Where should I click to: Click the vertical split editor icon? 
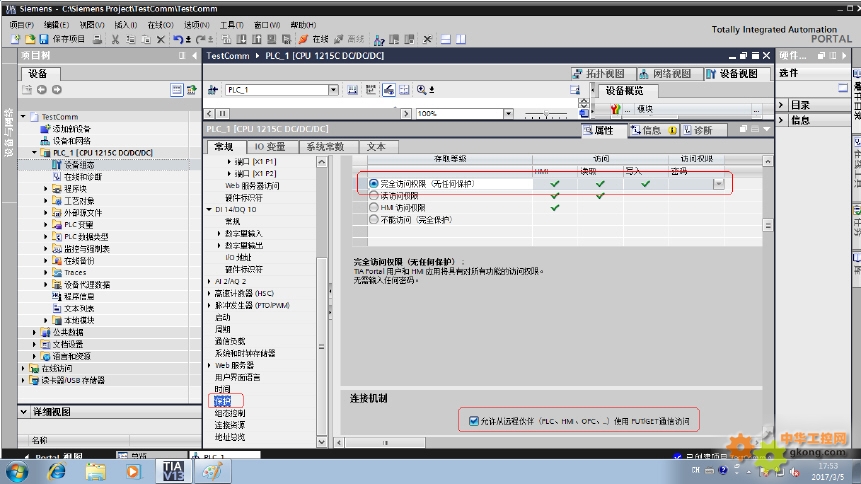point(461,39)
